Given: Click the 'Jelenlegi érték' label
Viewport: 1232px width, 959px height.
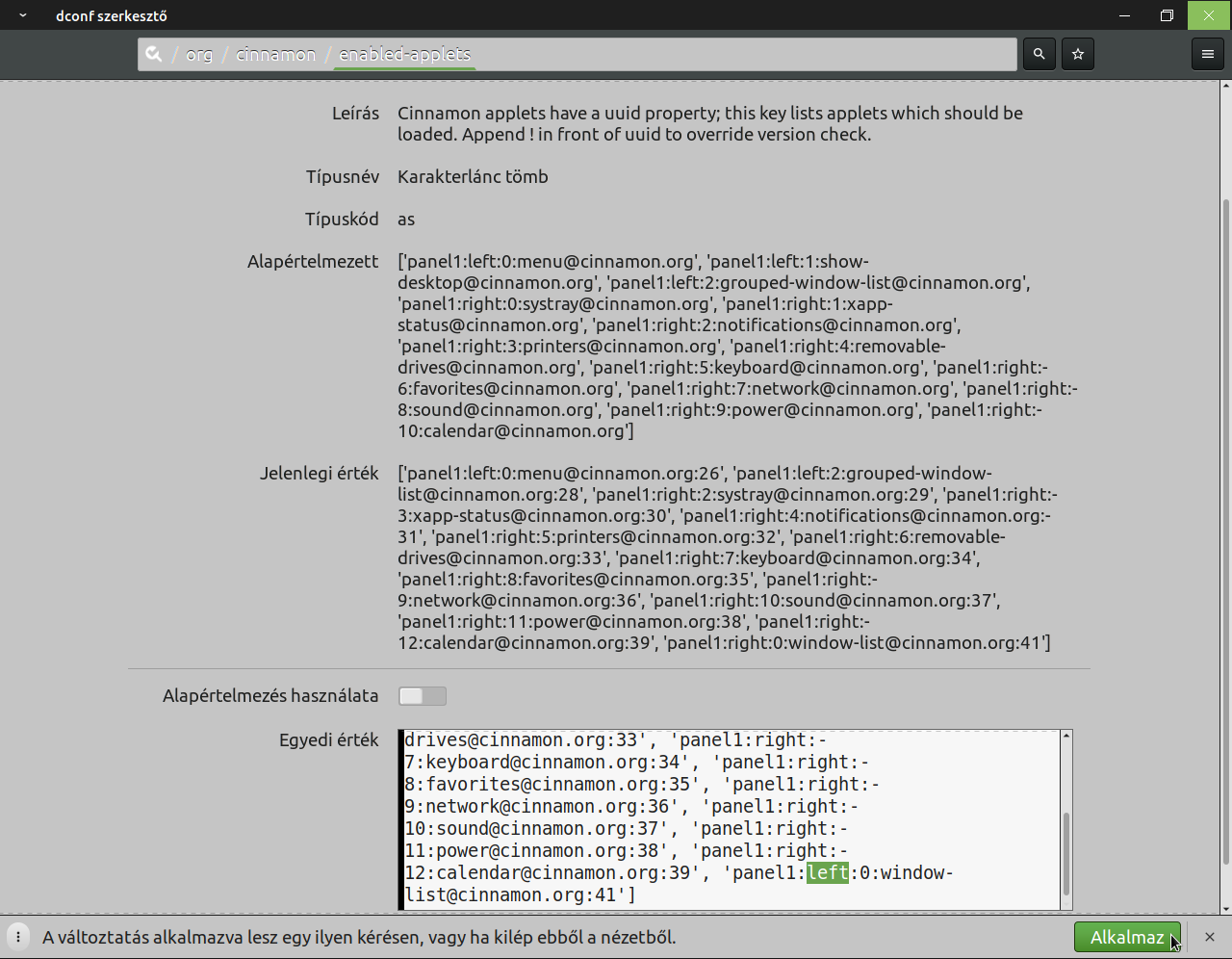Looking at the screenshot, I should tap(319, 474).
